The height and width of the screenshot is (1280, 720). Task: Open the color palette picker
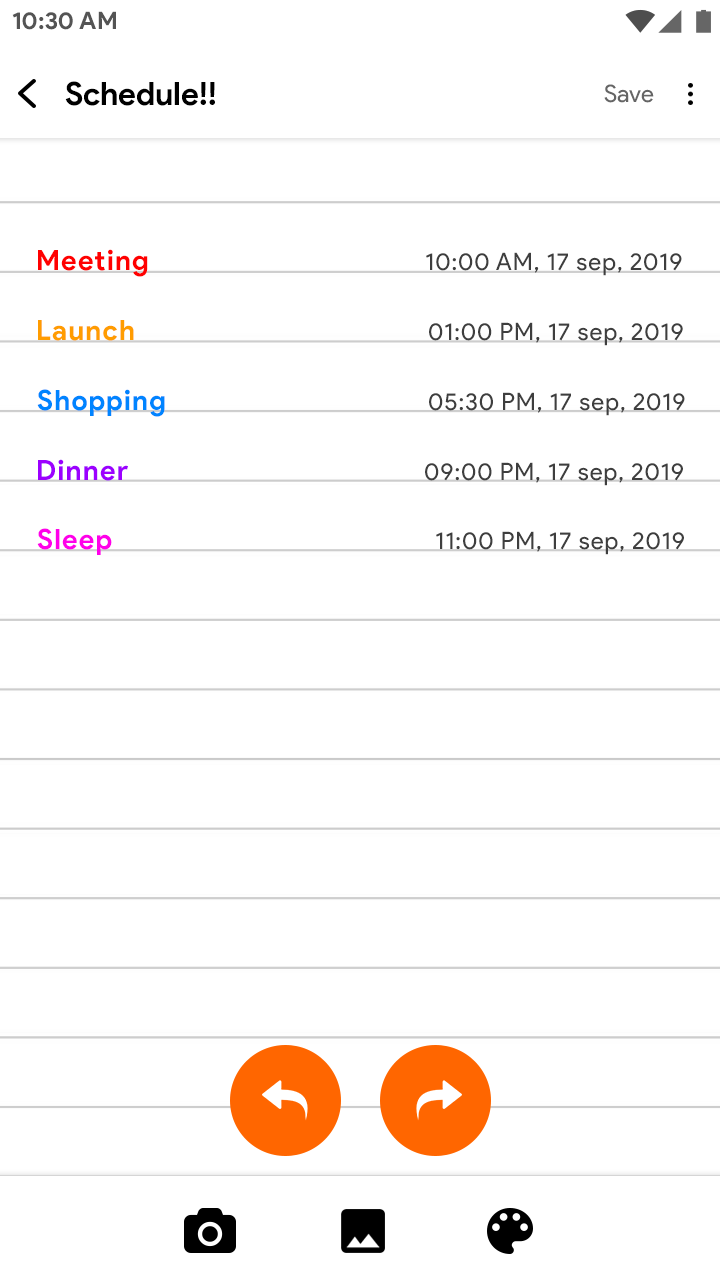[x=510, y=1231]
